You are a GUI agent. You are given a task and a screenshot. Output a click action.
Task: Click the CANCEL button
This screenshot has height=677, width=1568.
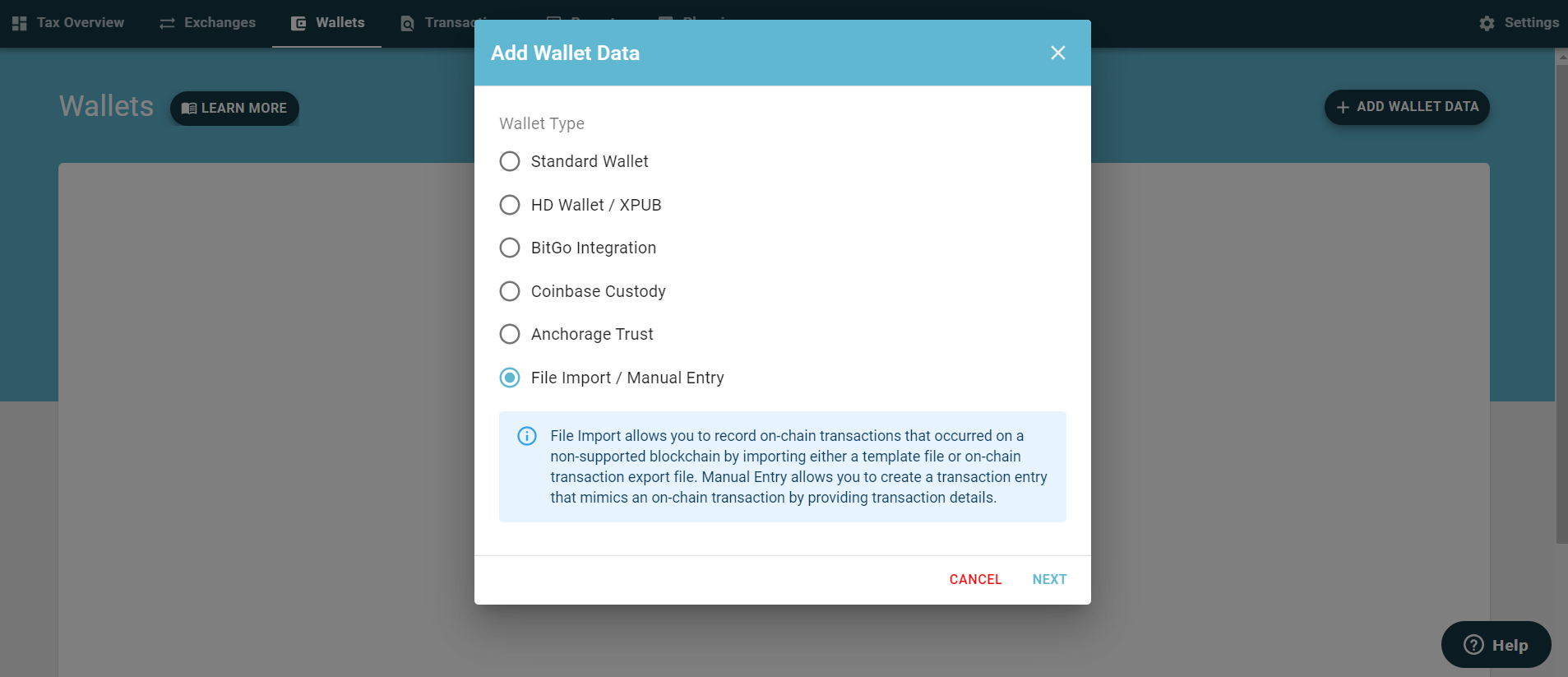click(x=975, y=580)
